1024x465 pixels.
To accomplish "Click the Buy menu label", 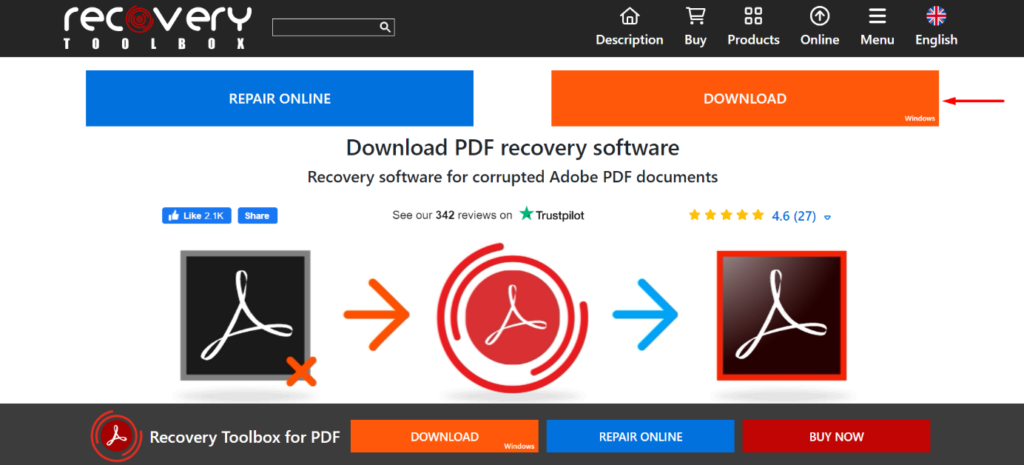I will pyautogui.click(x=696, y=40).
